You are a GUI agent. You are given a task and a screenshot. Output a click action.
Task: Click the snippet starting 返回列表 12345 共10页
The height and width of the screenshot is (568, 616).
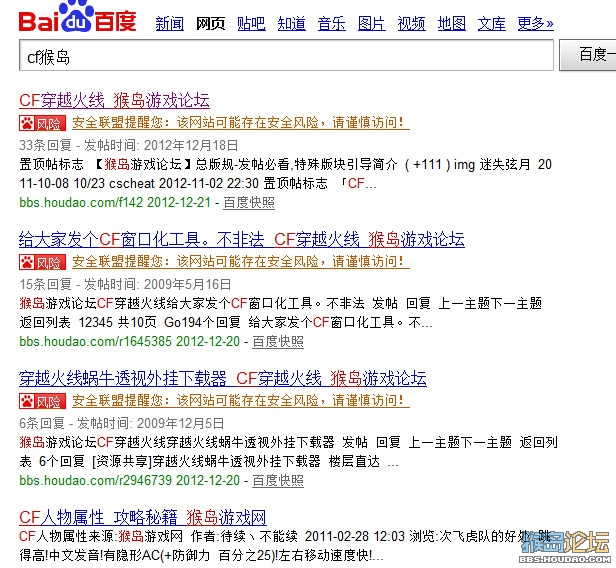point(226,322)
